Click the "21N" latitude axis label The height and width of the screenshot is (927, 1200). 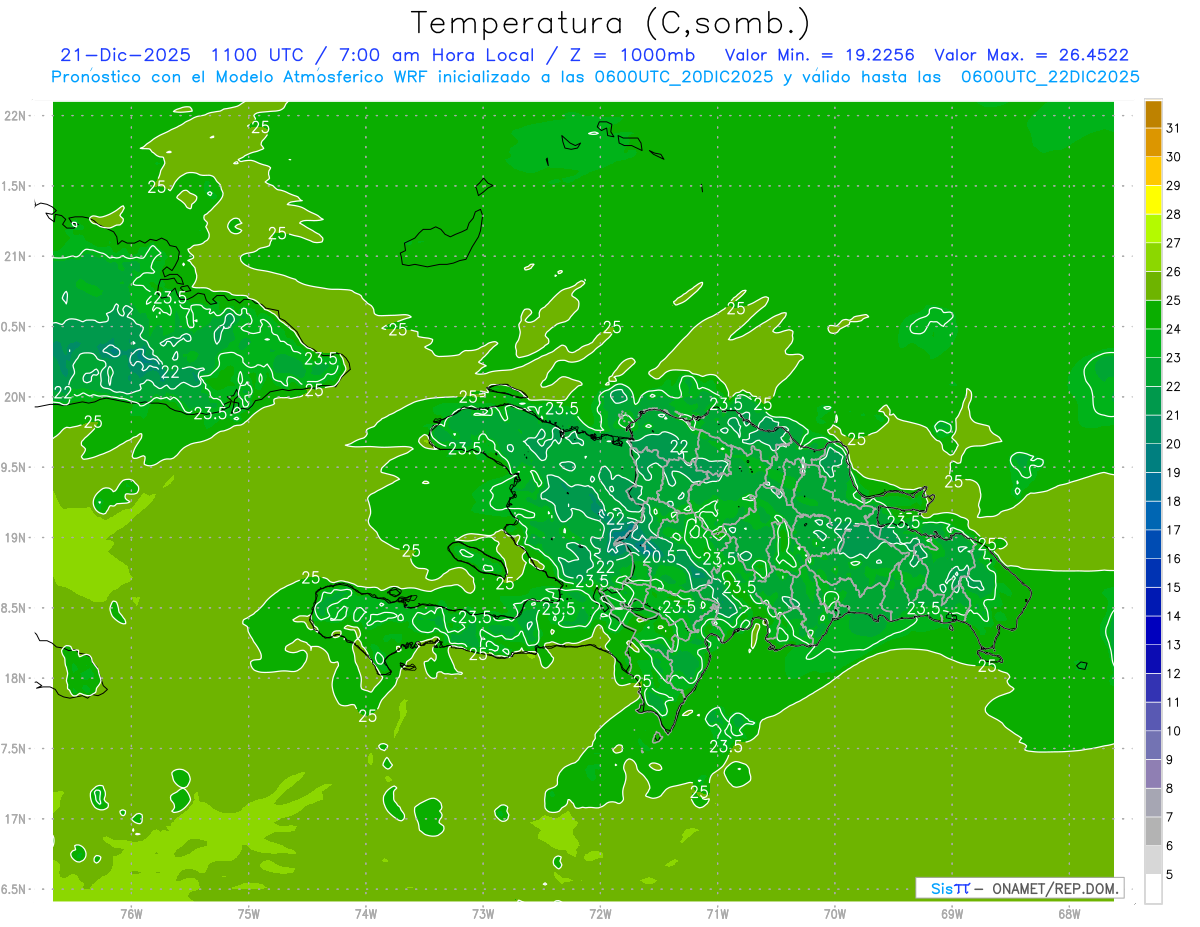17,256
